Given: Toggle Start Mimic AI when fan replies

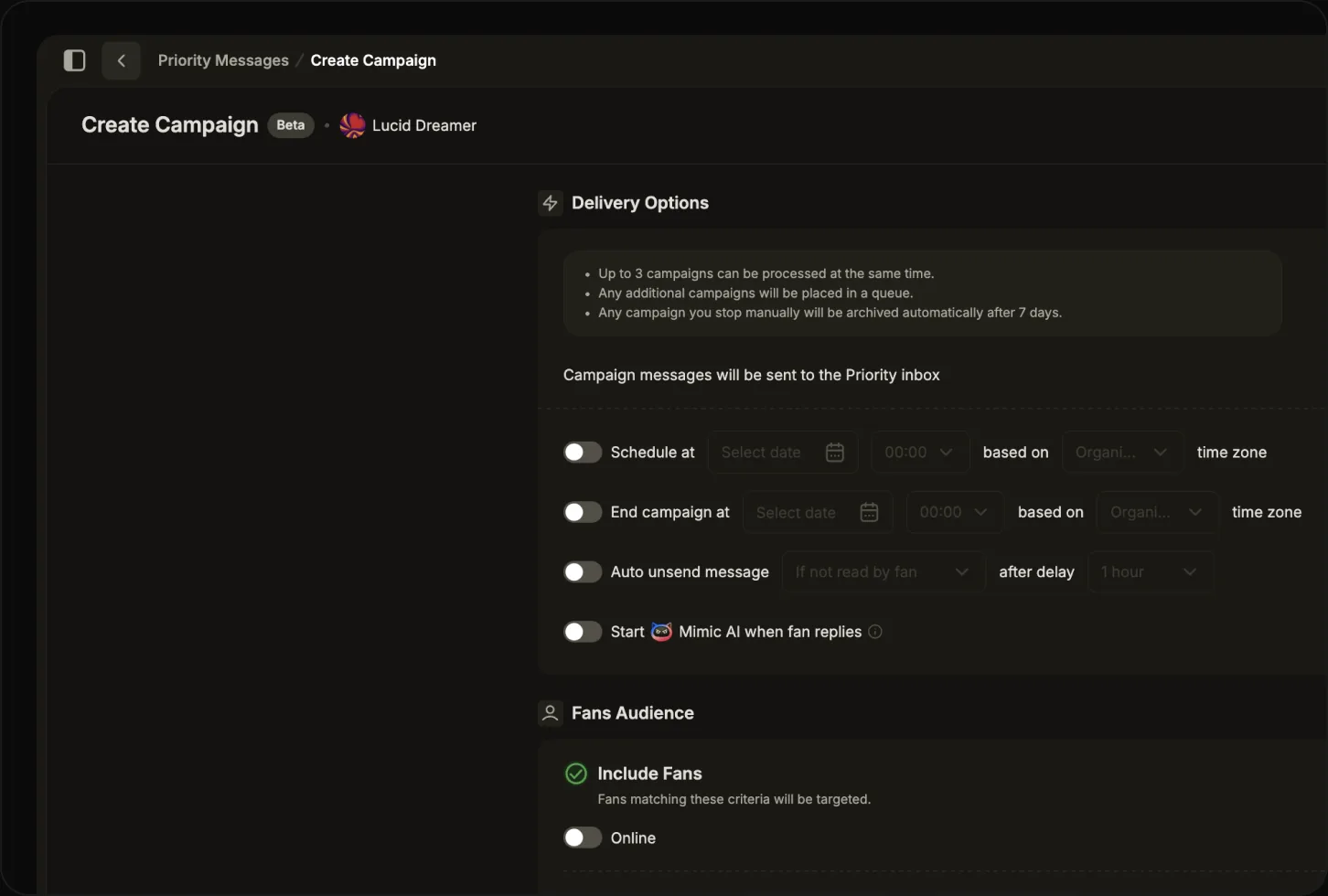Looking at the screenshot, I should pos(582,632).
